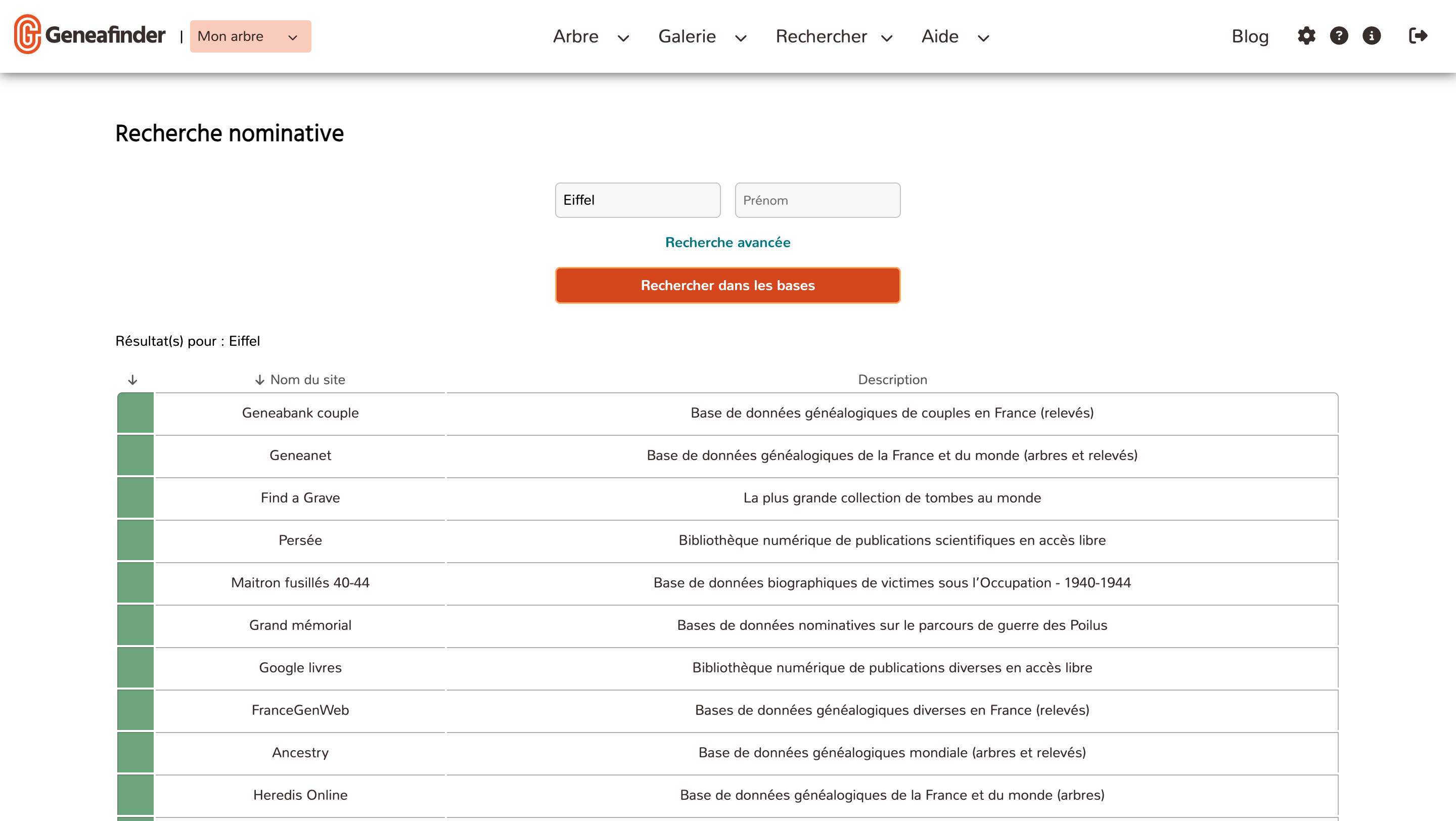This screenshot has height=821, width=1456.
Task: Open the Geneanet result
Action: (300, 455)
